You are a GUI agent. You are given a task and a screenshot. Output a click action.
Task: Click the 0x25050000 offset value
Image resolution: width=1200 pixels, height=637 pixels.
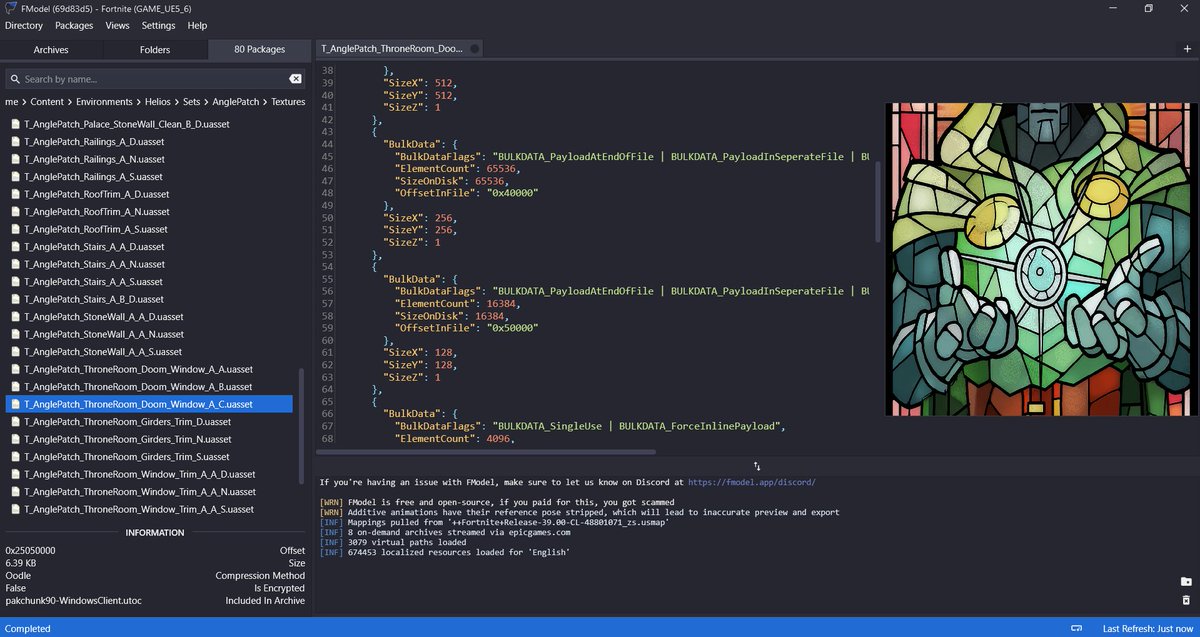[30, 551]
